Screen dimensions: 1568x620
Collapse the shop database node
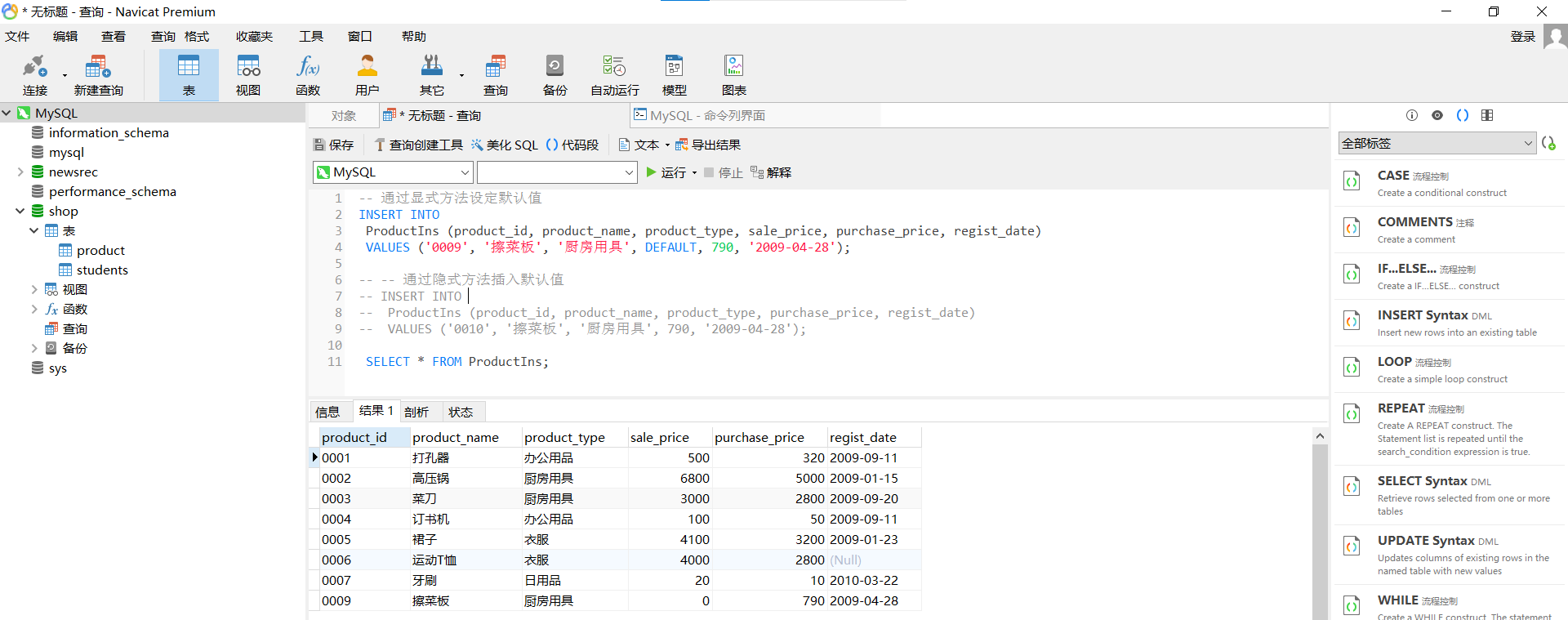tap(20, 211)
